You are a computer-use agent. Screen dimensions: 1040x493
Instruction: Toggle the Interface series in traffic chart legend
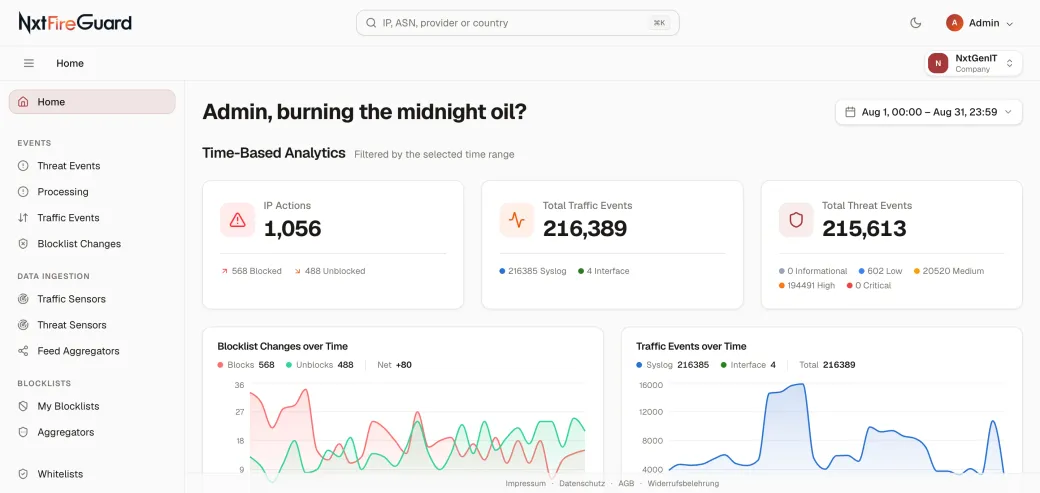748,365
